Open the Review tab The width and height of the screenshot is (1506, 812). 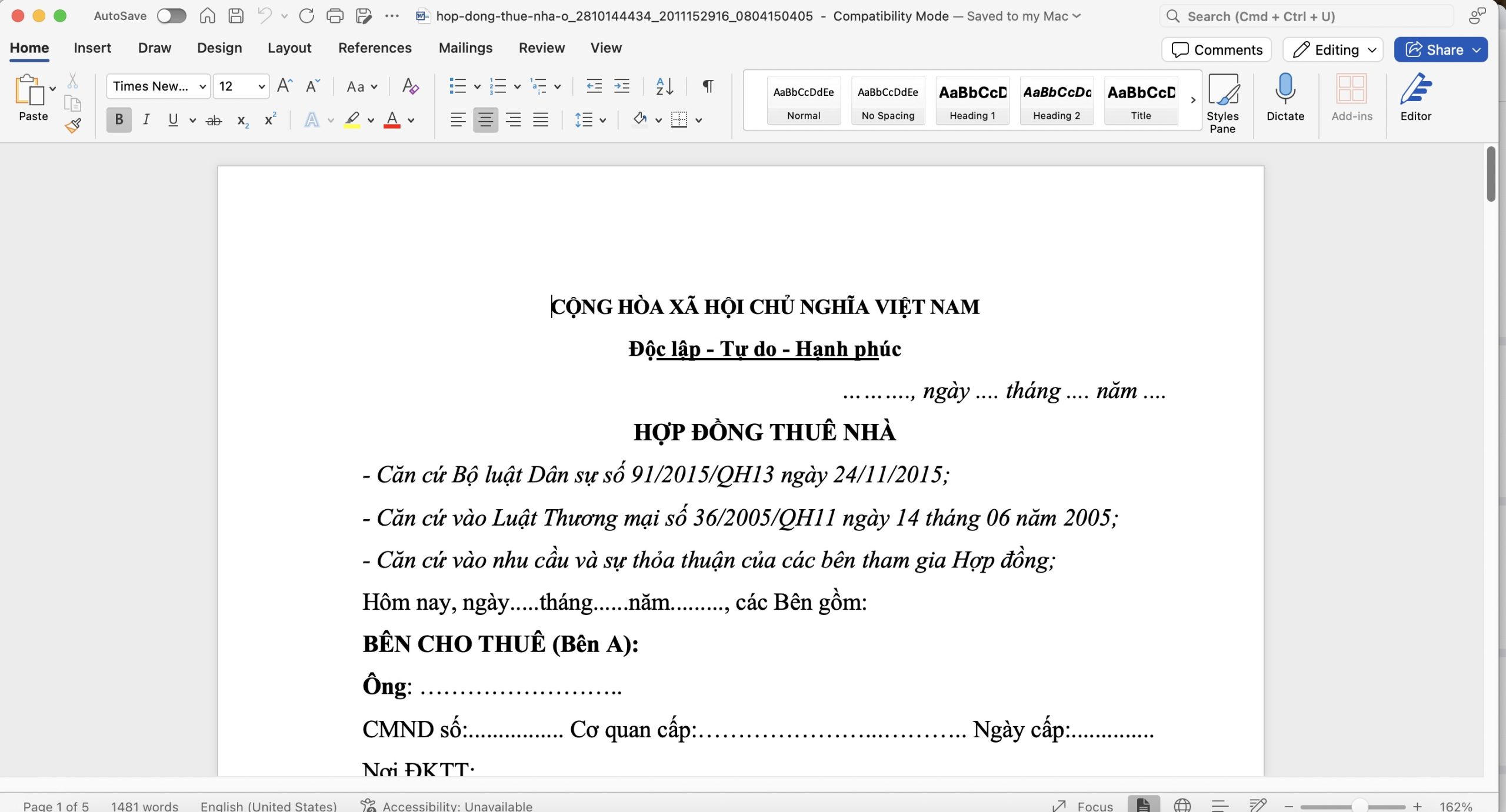click(542, 48)
